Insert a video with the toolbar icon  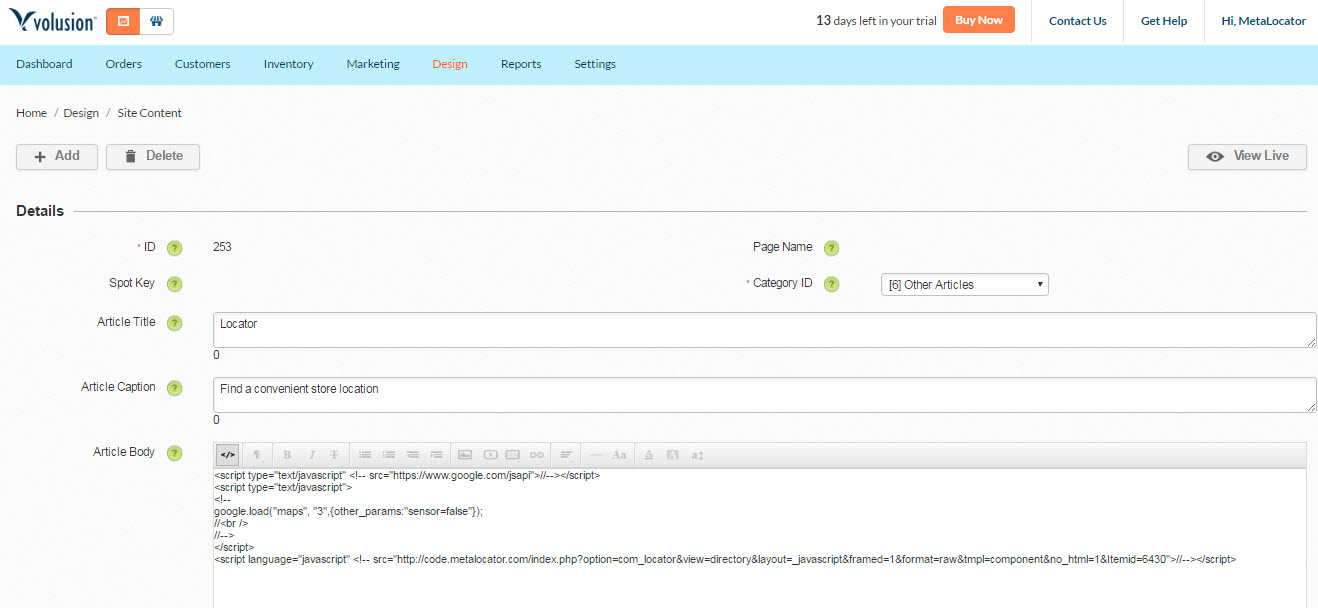tap(490, 455)
